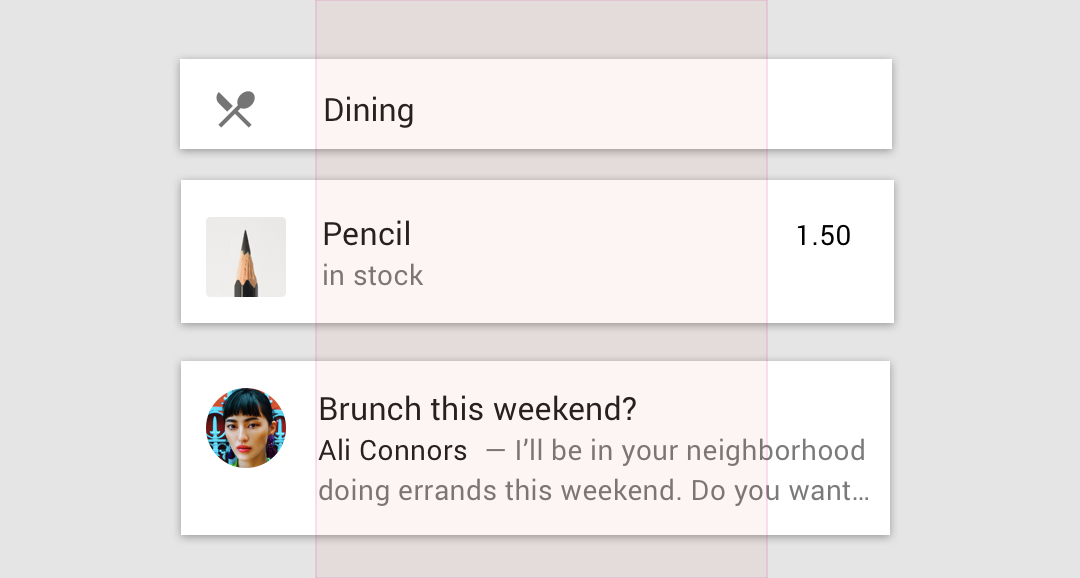Click the "in stock" status text

point(373,276)
